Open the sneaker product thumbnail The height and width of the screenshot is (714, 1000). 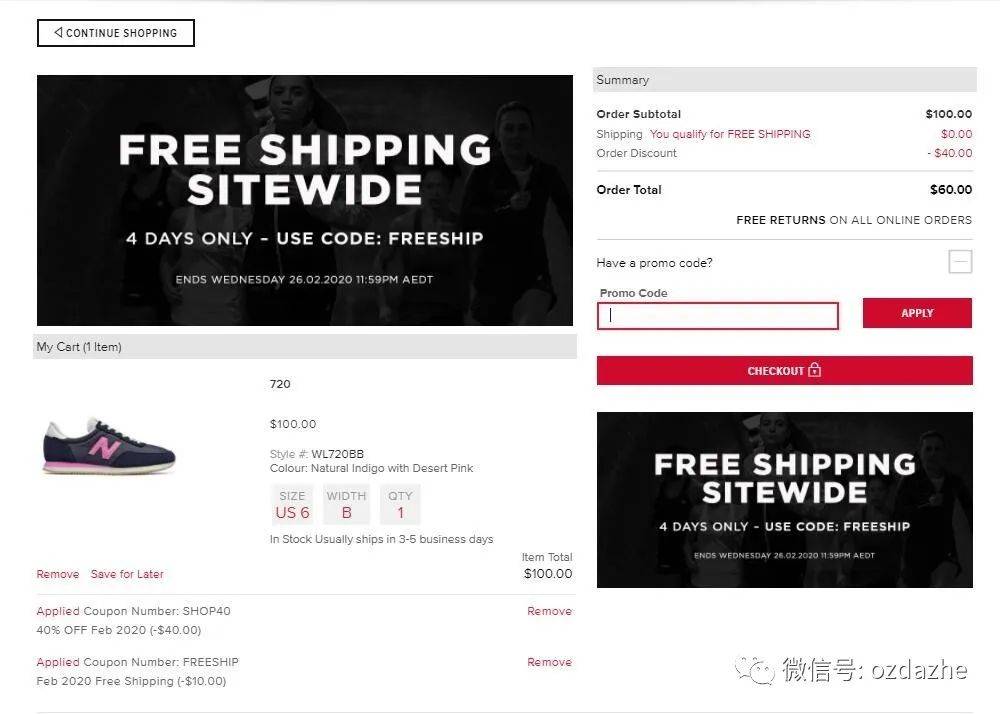(x=109, y=446)
